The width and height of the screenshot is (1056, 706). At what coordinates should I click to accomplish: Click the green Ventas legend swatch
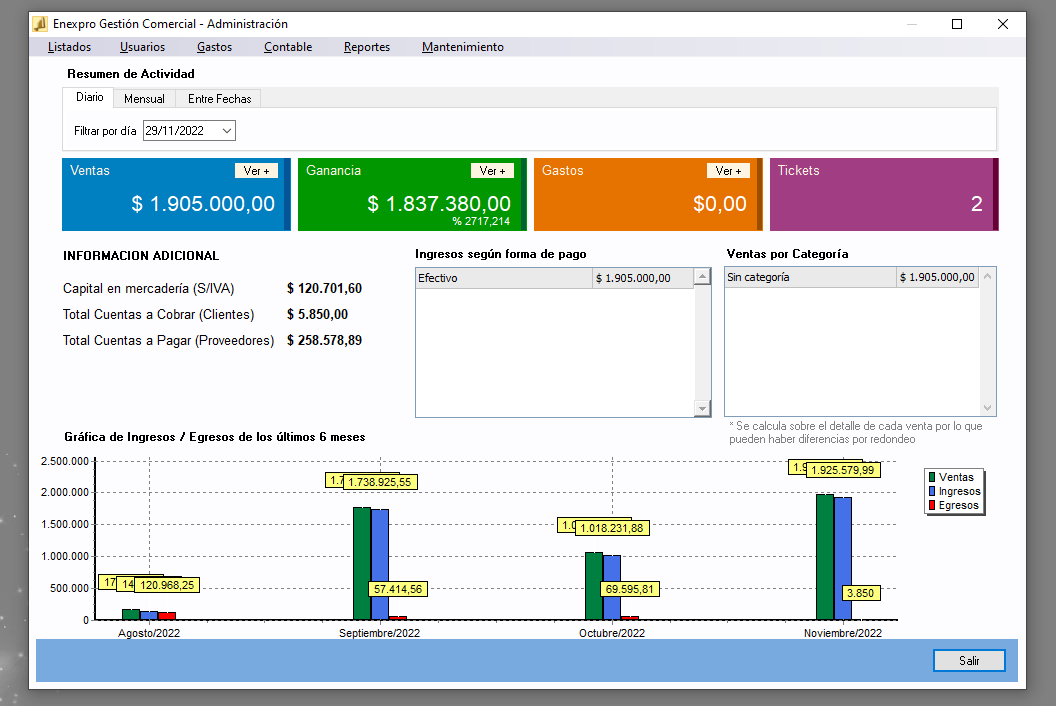pos(932,477)
